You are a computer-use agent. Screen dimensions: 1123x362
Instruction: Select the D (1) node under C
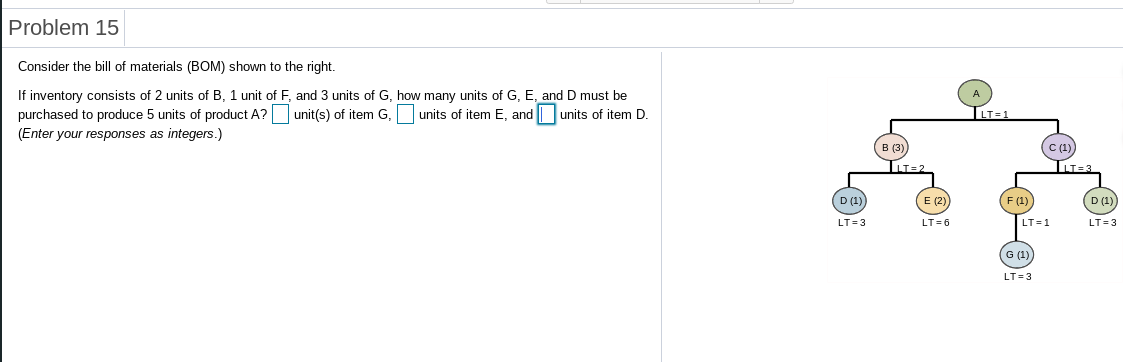(x=1101, y=201)
